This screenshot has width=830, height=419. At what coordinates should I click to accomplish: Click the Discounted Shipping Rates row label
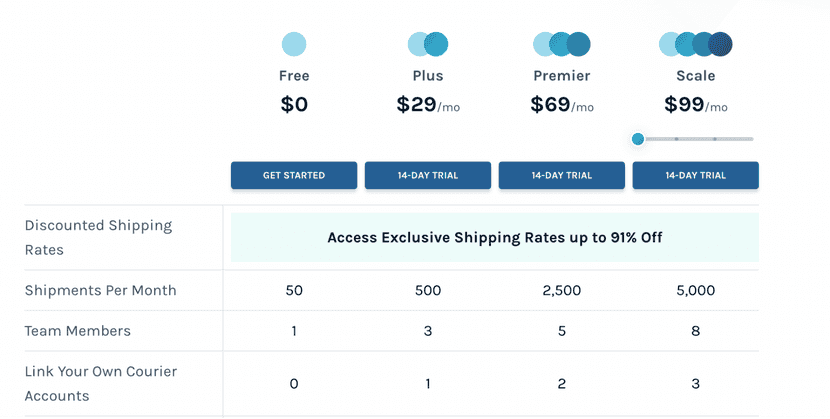pos(98,238)
